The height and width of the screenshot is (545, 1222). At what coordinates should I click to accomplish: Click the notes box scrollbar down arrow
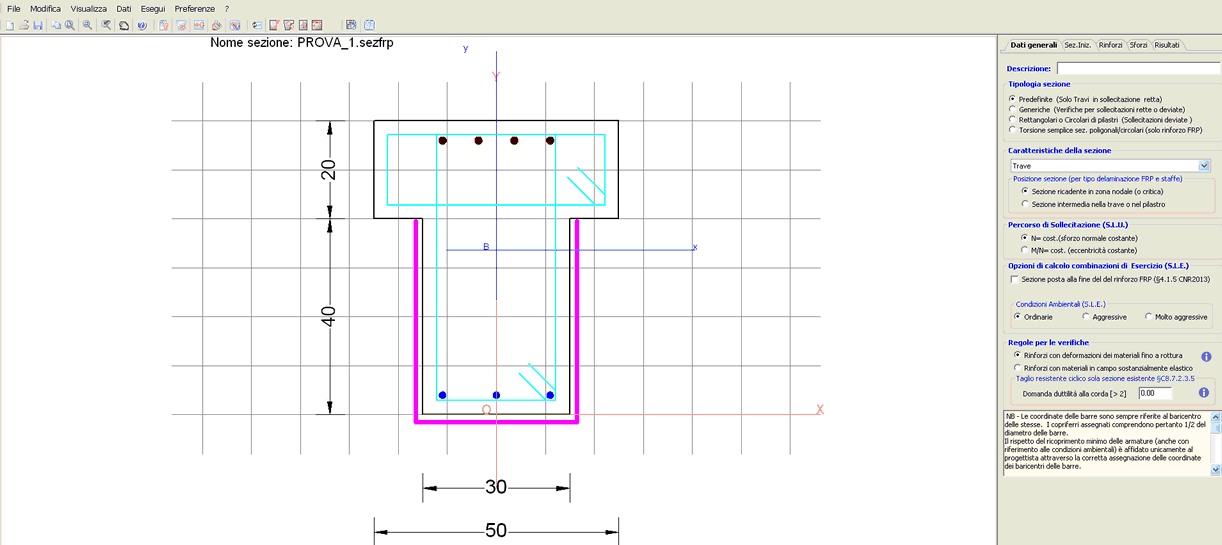tap(1216, 470)
